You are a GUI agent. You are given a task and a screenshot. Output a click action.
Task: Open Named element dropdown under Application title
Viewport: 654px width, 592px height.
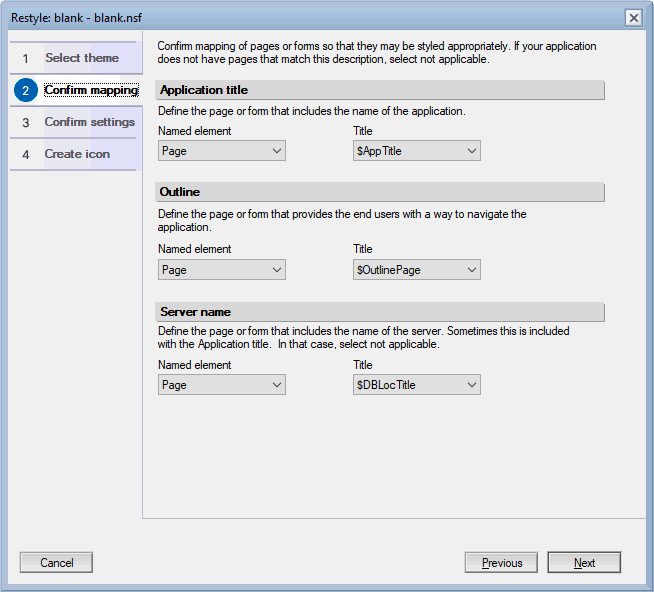pyautogui.click(x=221, y=151)
